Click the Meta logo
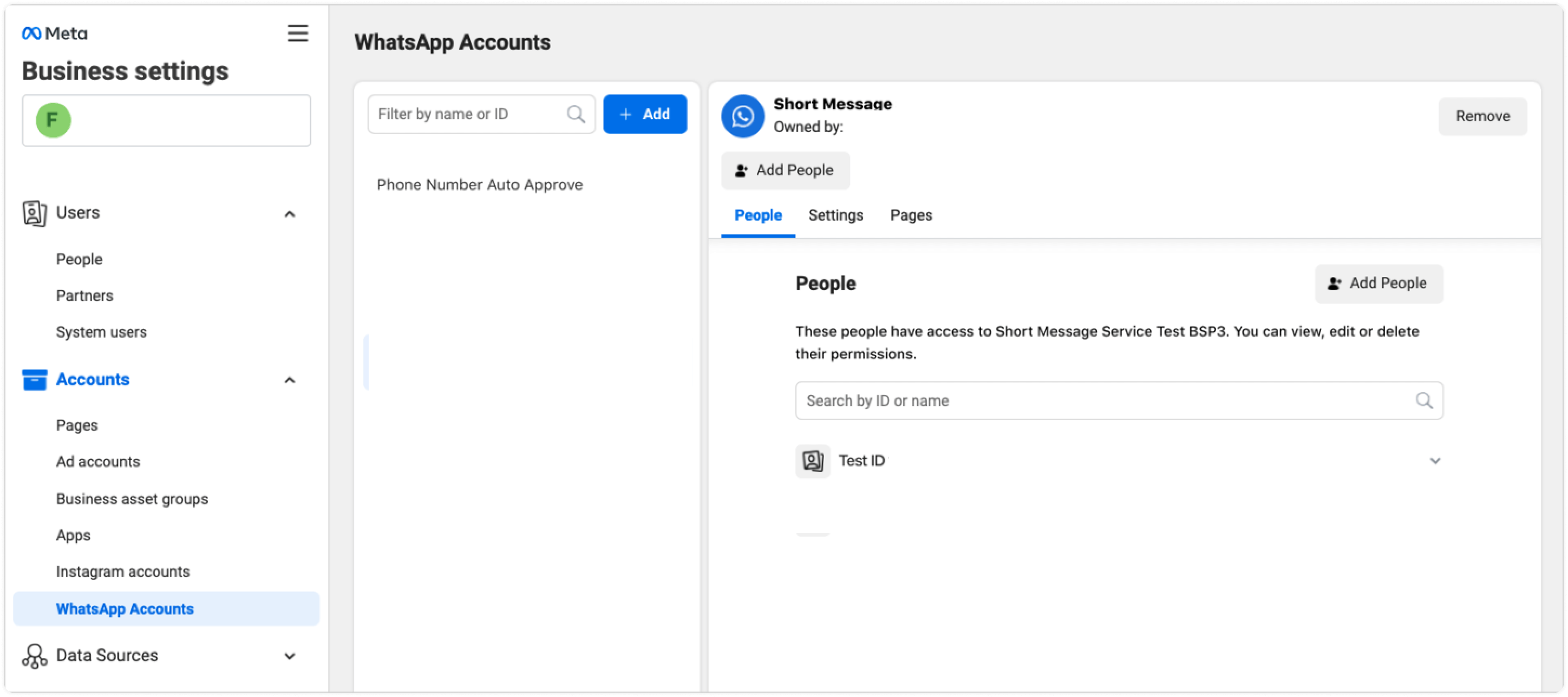The height and width of the screenshot is (697, 1568). point(54,34)
